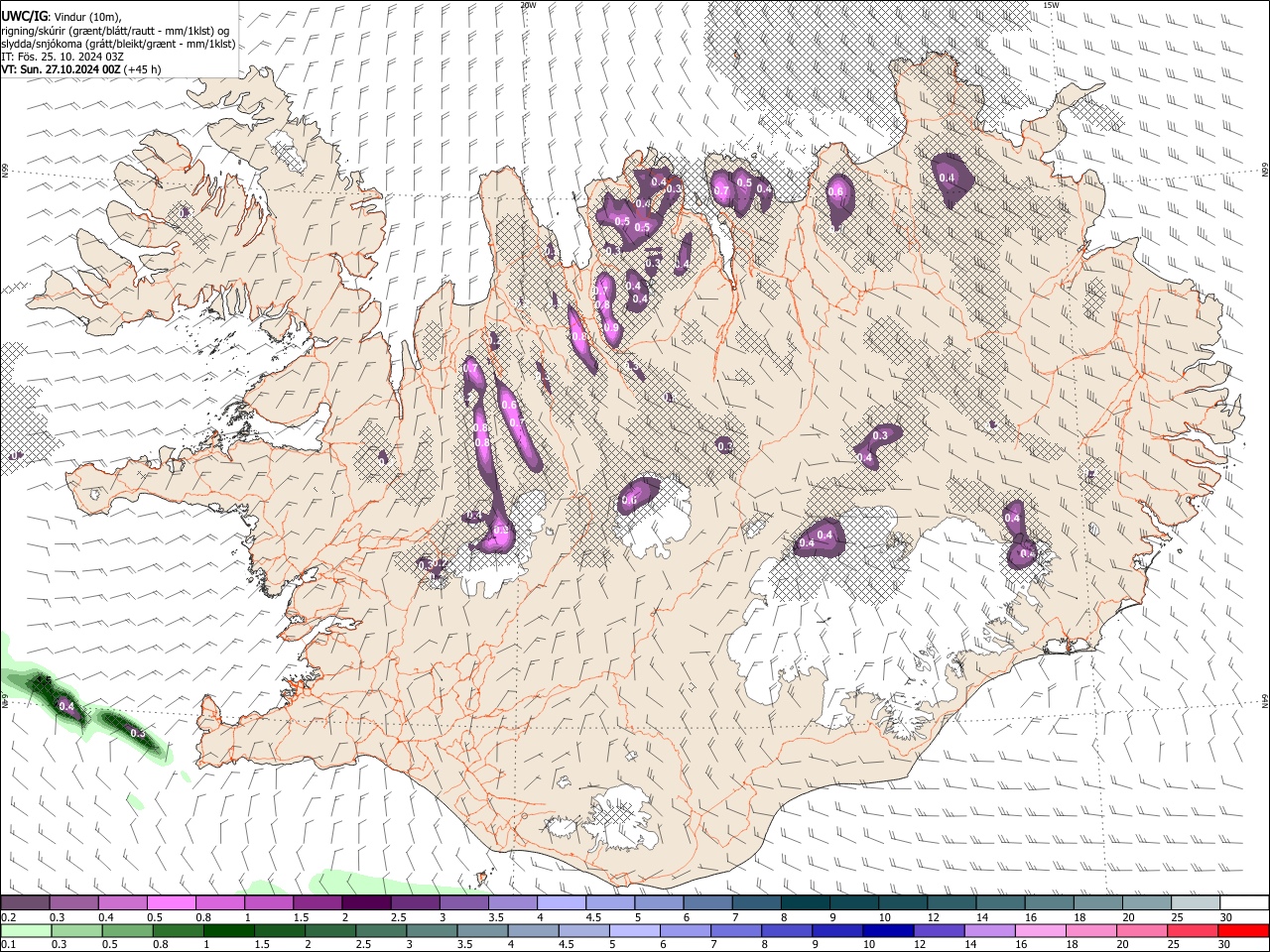The image size is (1270, 952).
Task: Click the "0.9" value in the pink snow band
Action: (x=611, y=328)
